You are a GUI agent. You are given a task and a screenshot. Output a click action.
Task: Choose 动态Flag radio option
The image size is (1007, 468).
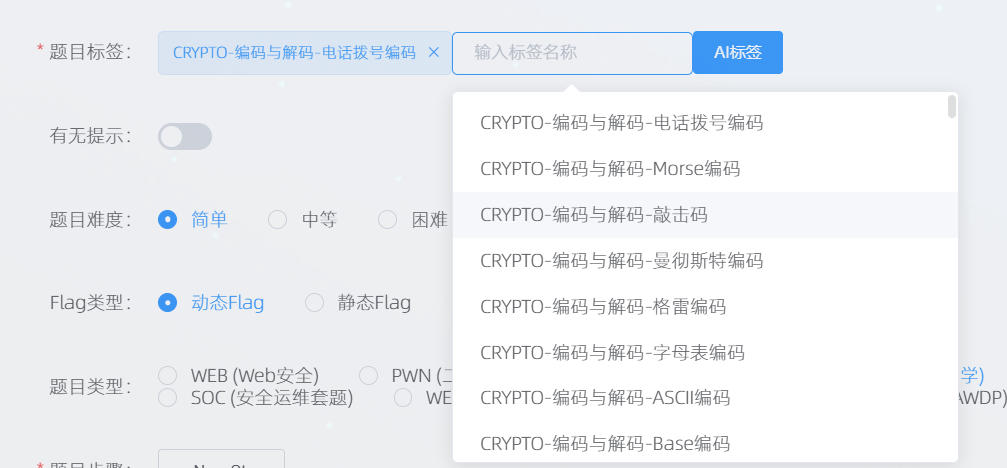point(168,302)
